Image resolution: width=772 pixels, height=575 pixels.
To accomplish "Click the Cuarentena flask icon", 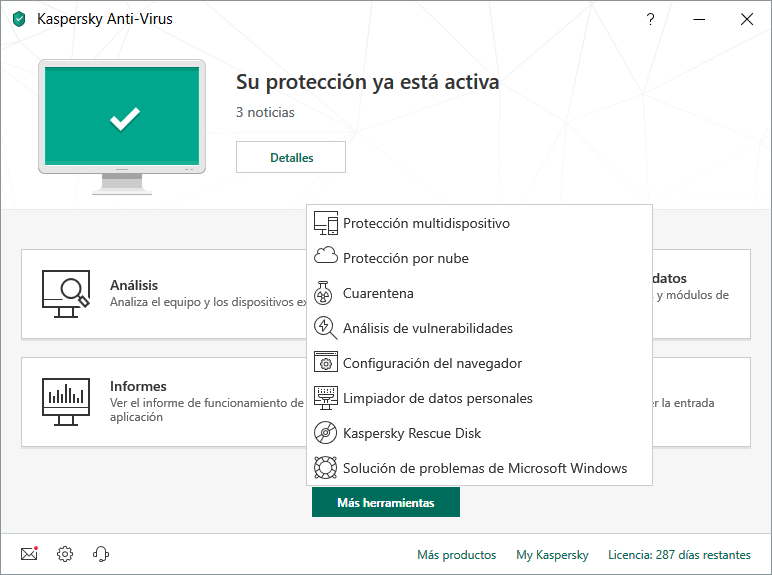I will pyautogui.click(x=326, y=293).
